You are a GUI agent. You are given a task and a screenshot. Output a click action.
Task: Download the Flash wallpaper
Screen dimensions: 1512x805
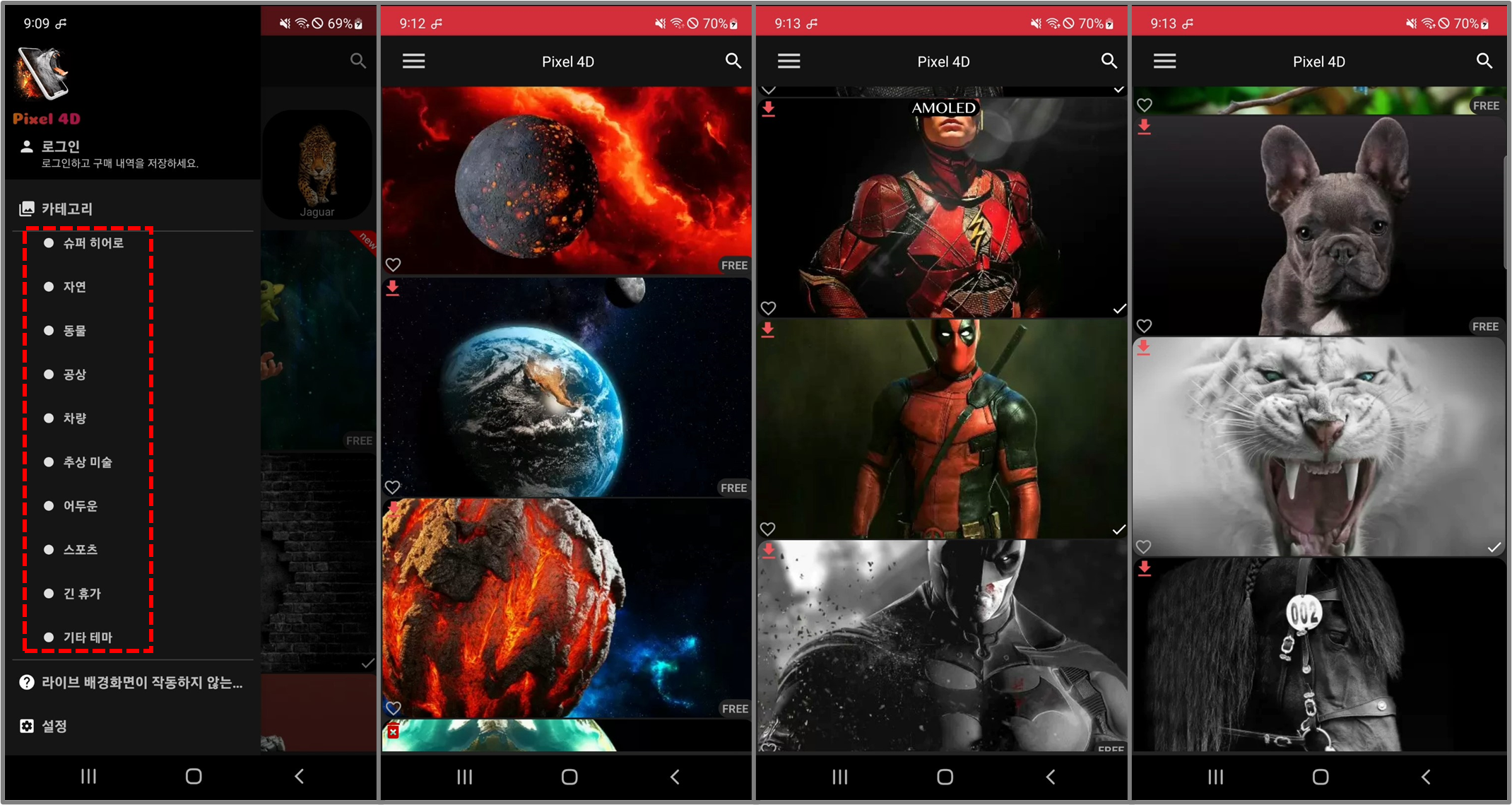tap(768, 109)
